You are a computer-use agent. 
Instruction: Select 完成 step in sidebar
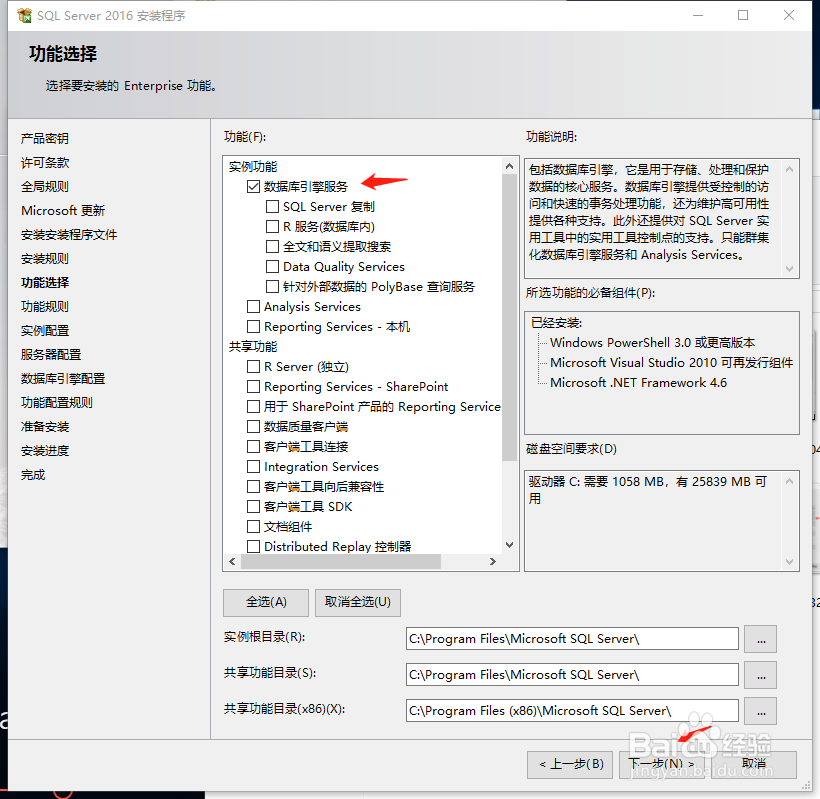click(x=33, y=475)
